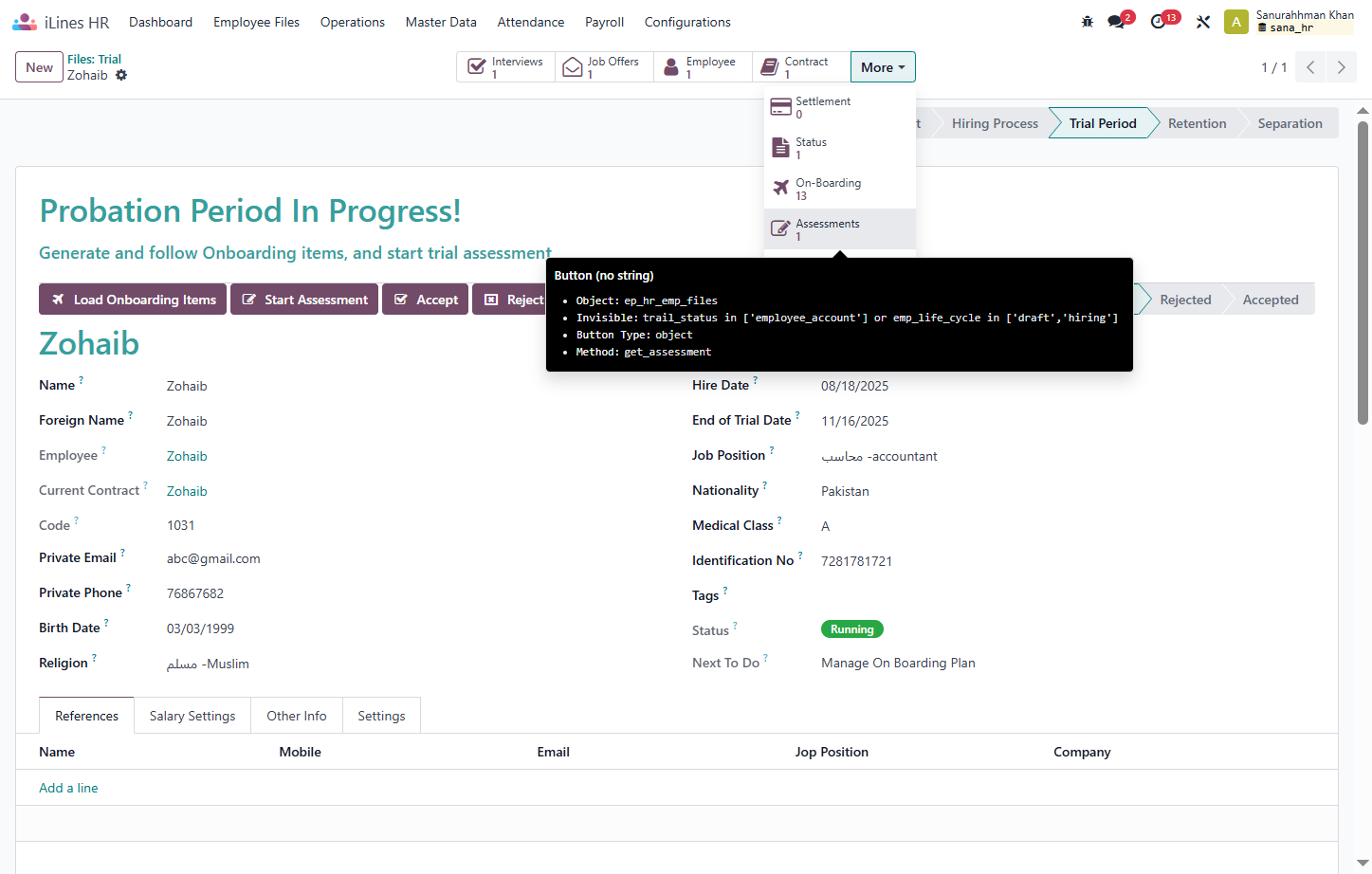Open the tools wrench-and-screwdriver icon

pyautogui.click(x=1203, y=22)
